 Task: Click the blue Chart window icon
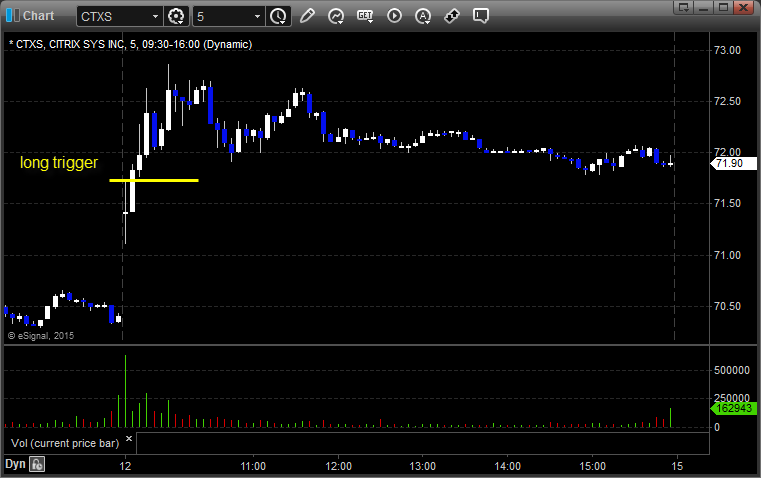click(13, 16)
